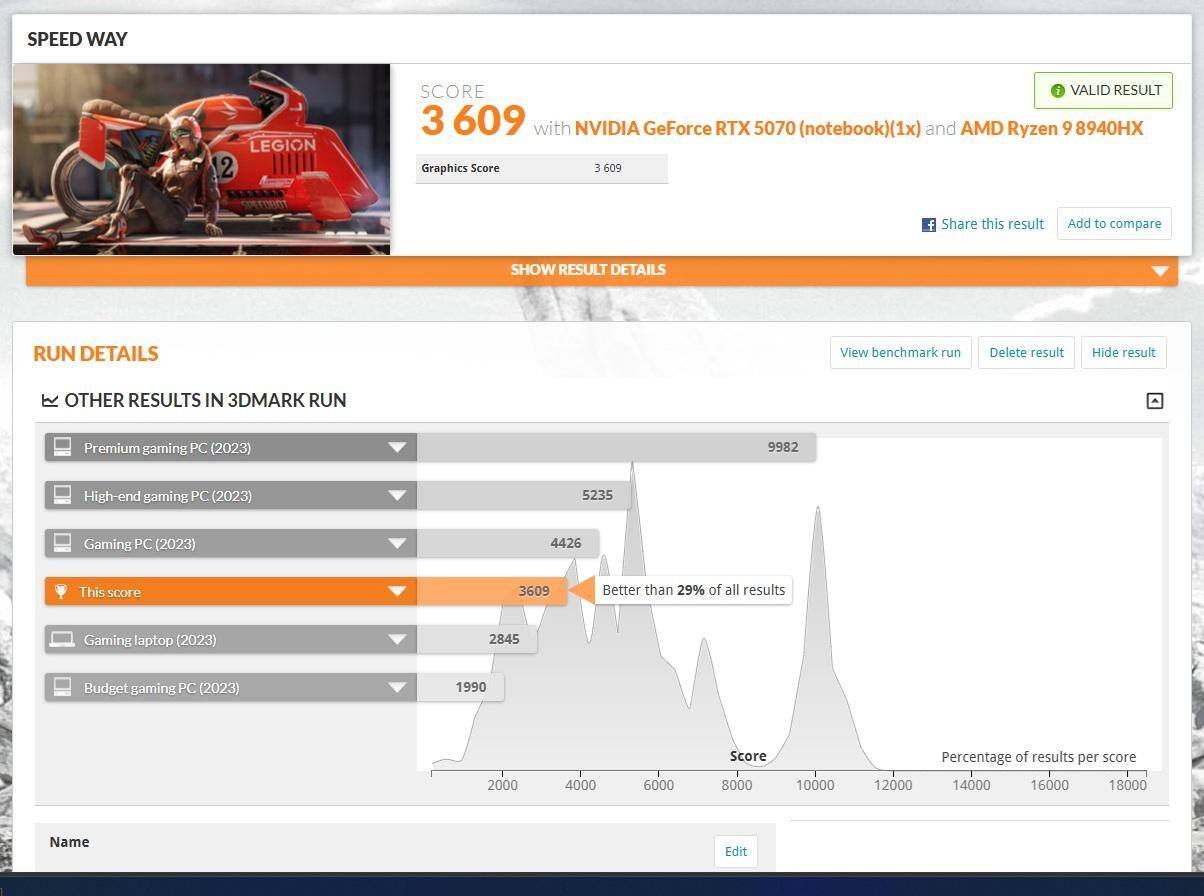This screenshot has height=896, width=1204.
Task: Expand the Budget gaming PC (2023) row arrow
Action: 397,688
